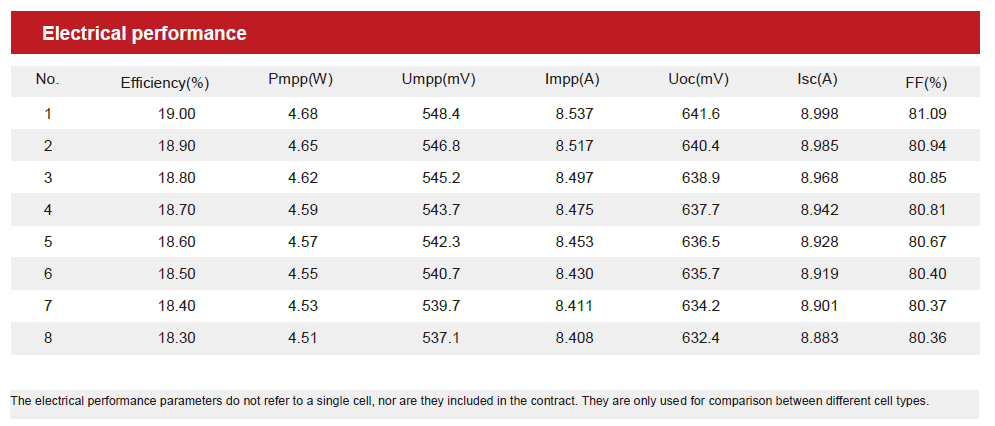Click row number 8 cell
This screenshot has width=995, height=426.
click(48, 338)
